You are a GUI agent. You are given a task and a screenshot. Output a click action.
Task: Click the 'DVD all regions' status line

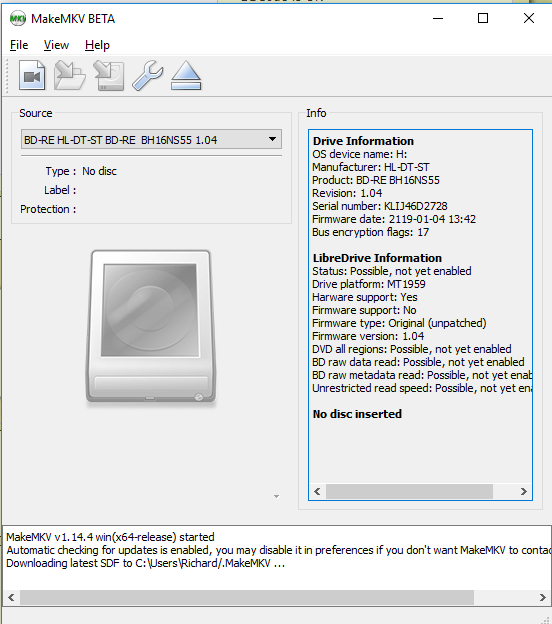pos(412,349)
